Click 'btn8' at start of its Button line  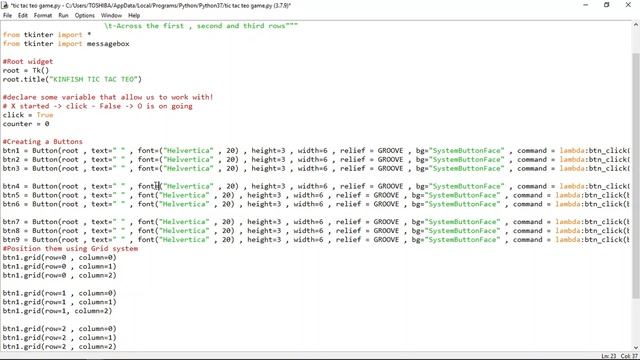(x=11, y=231)
